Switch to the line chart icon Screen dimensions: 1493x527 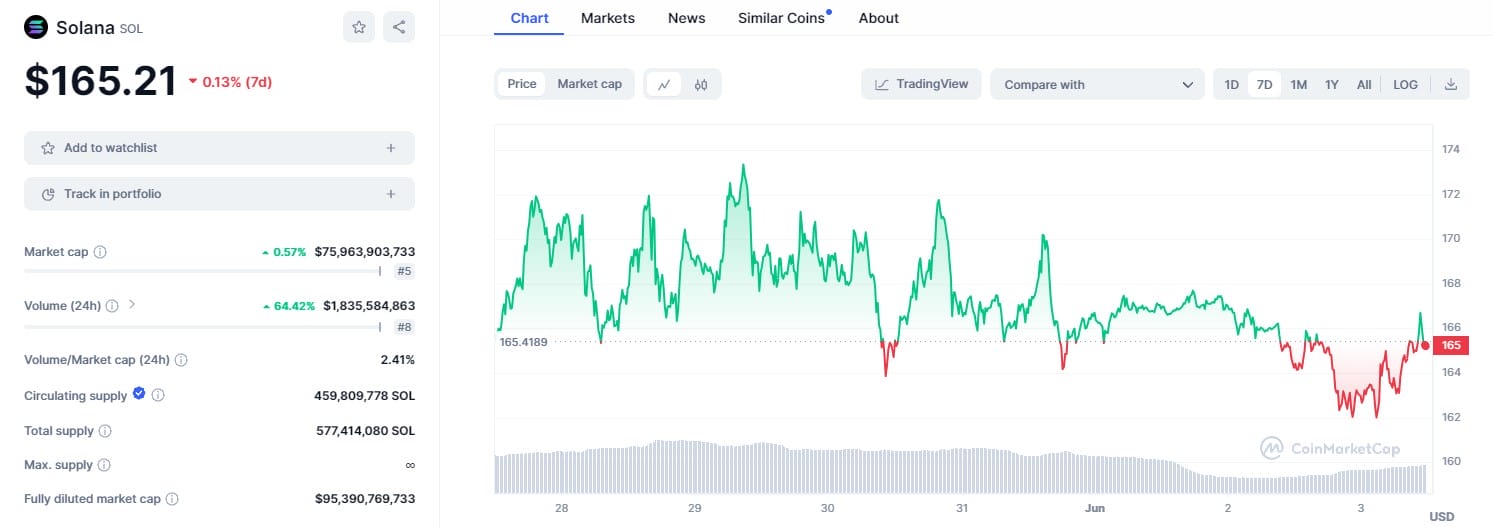[664, 85]
